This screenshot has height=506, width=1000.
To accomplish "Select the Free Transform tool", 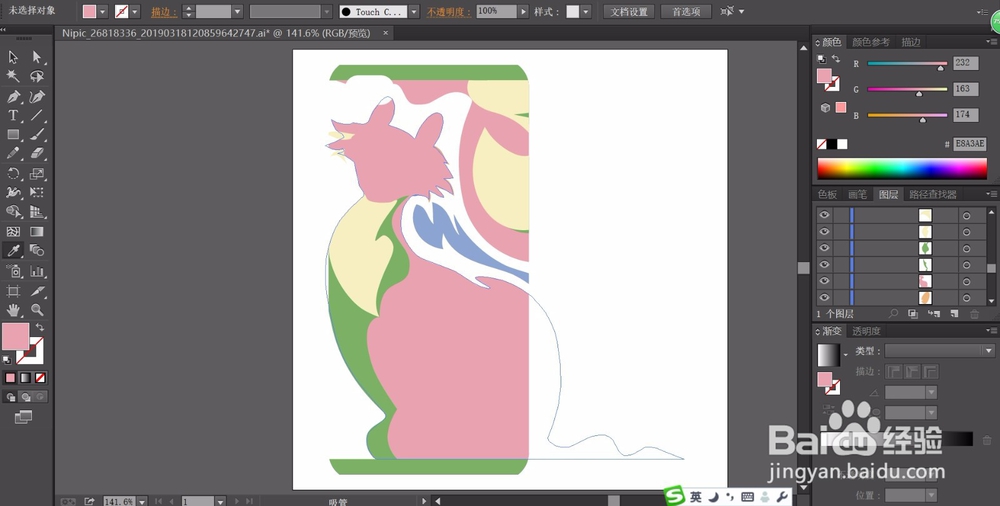I will tap(37, 192).
